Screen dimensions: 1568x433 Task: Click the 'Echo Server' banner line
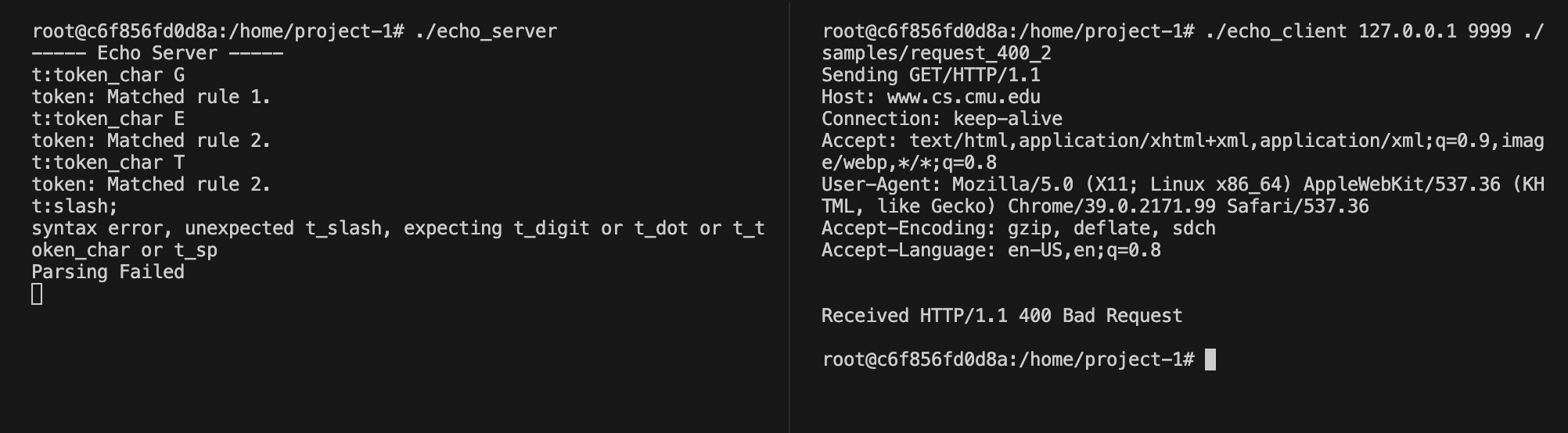157,53
